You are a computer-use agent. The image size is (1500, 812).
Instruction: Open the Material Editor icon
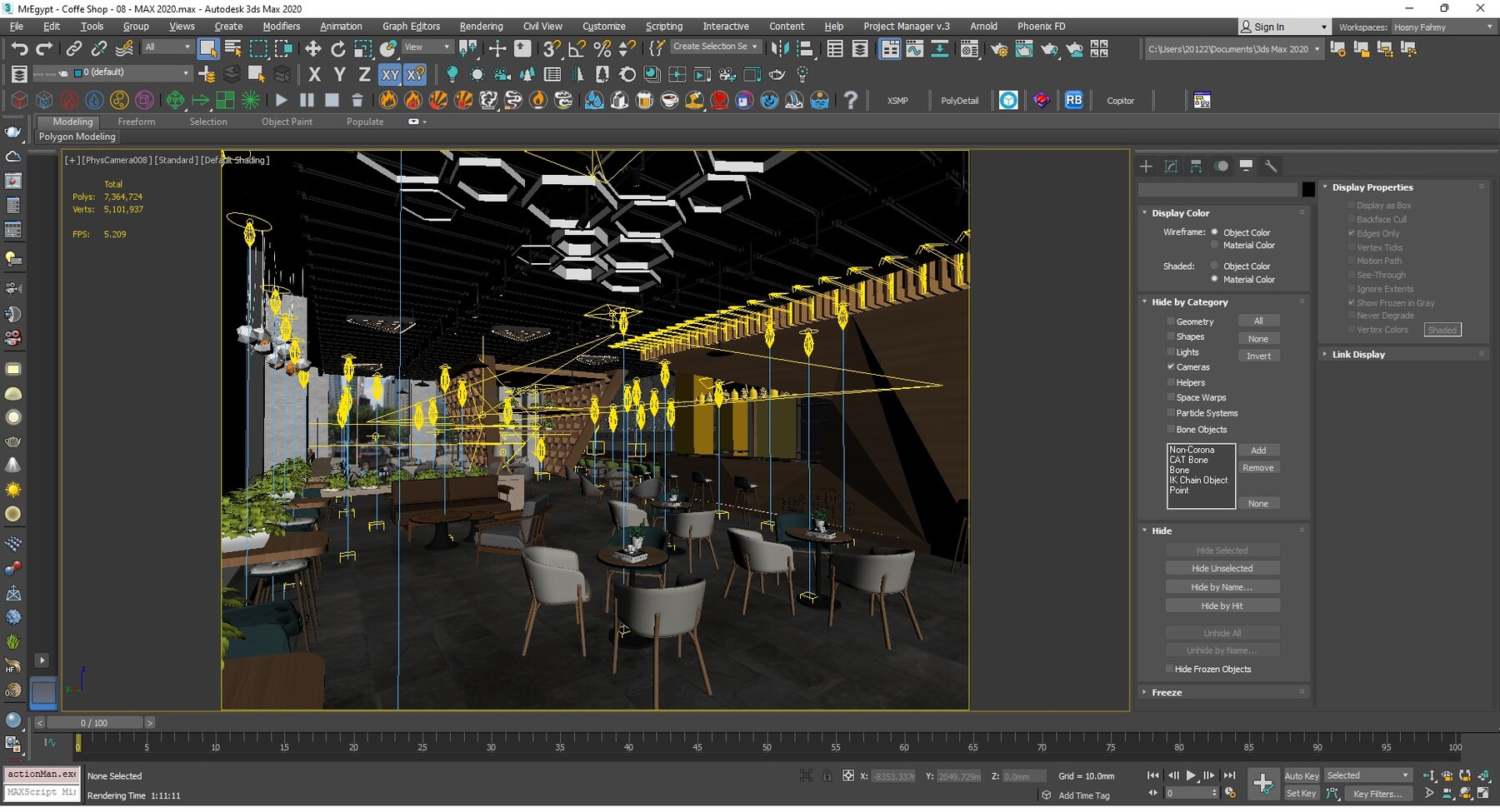[969, 48]
